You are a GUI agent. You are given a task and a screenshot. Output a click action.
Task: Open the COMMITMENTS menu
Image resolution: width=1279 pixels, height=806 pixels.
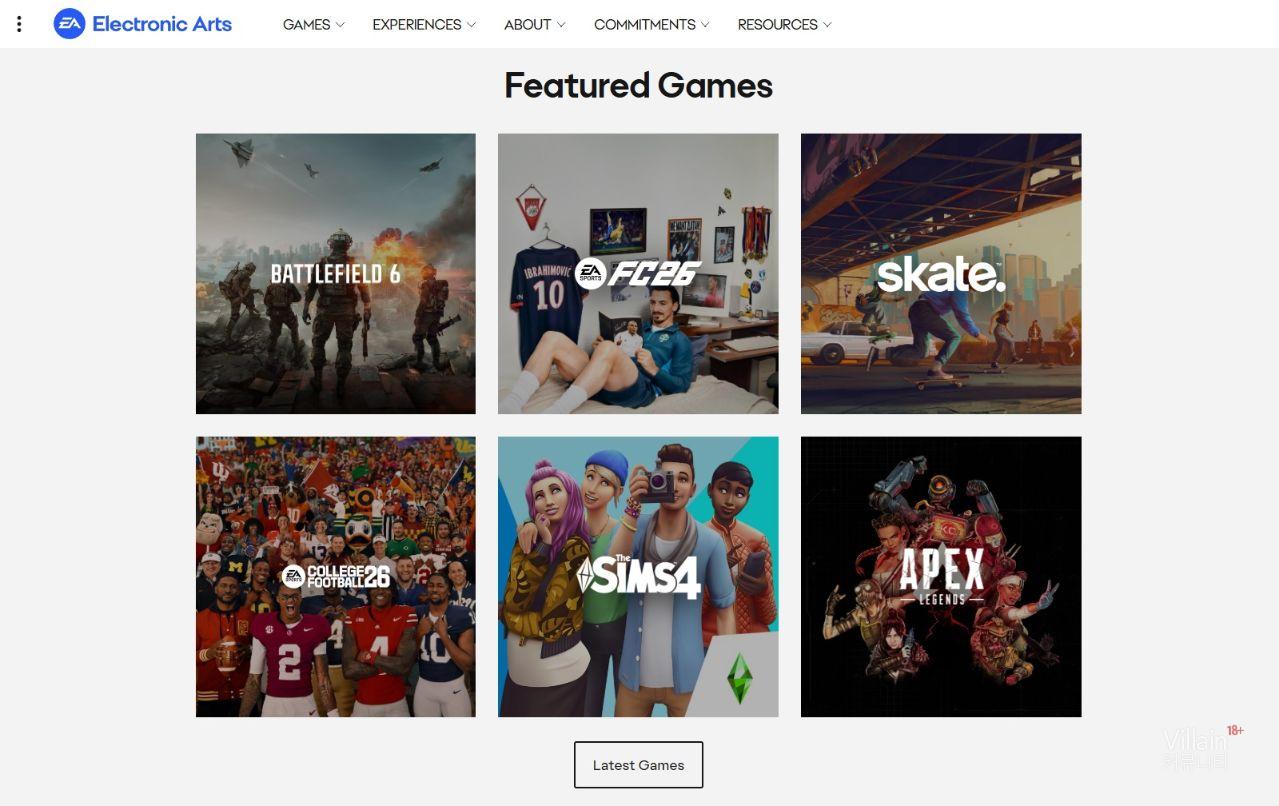coord(652,24)
